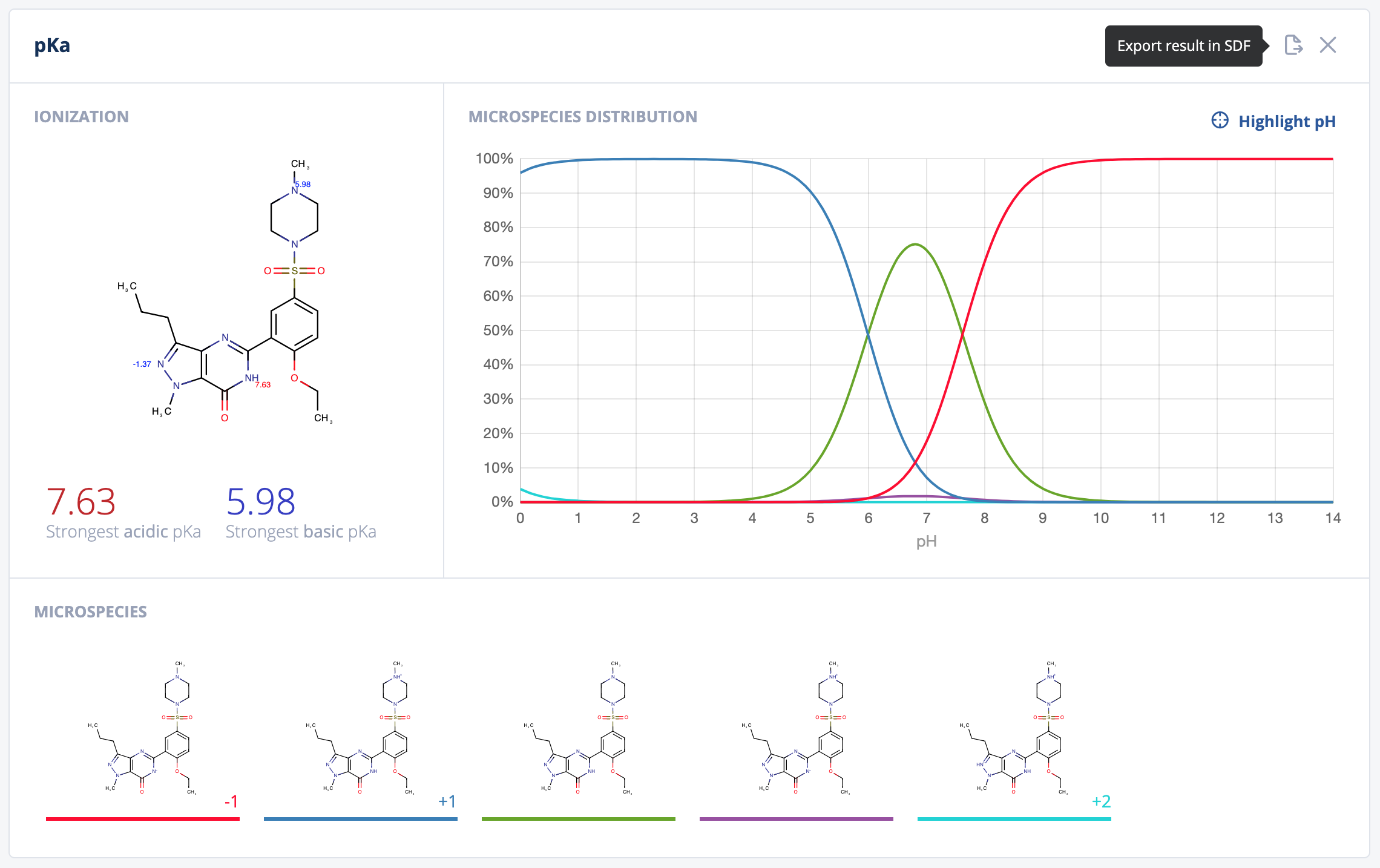Click the pH 7 tick label on axis
The image size is (1380, 868).
(926, 518)
